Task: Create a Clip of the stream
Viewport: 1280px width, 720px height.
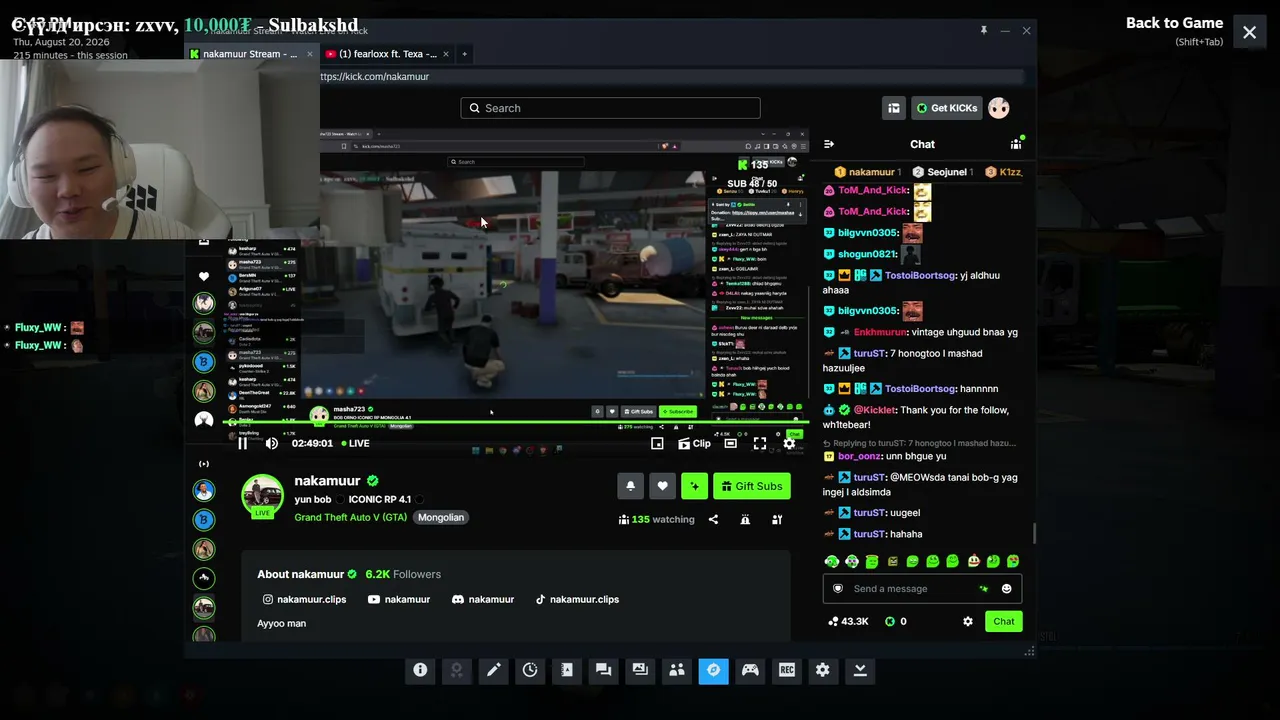Action: (x=694, y=443)
